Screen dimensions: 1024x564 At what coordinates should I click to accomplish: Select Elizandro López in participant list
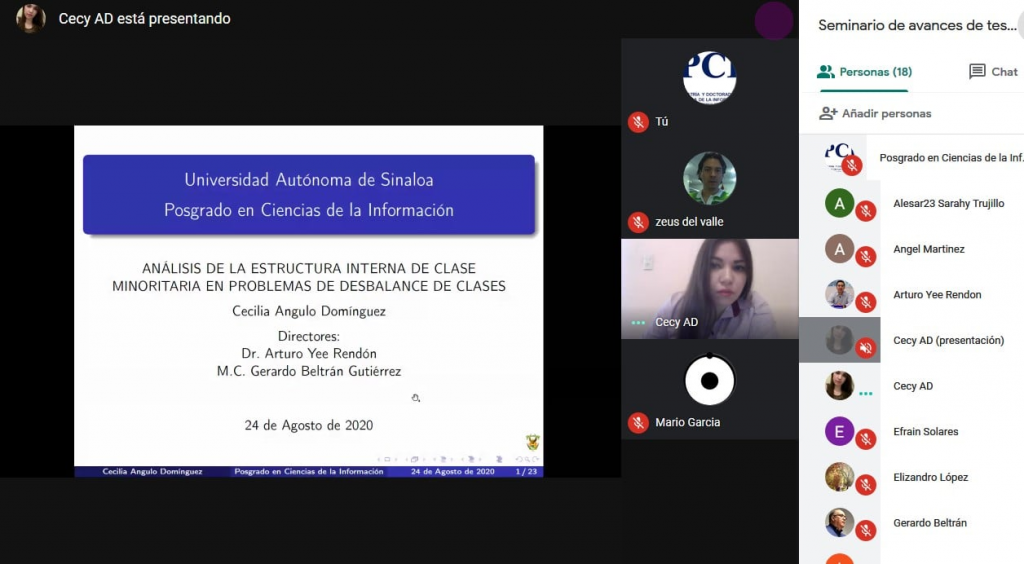(912, 477)
